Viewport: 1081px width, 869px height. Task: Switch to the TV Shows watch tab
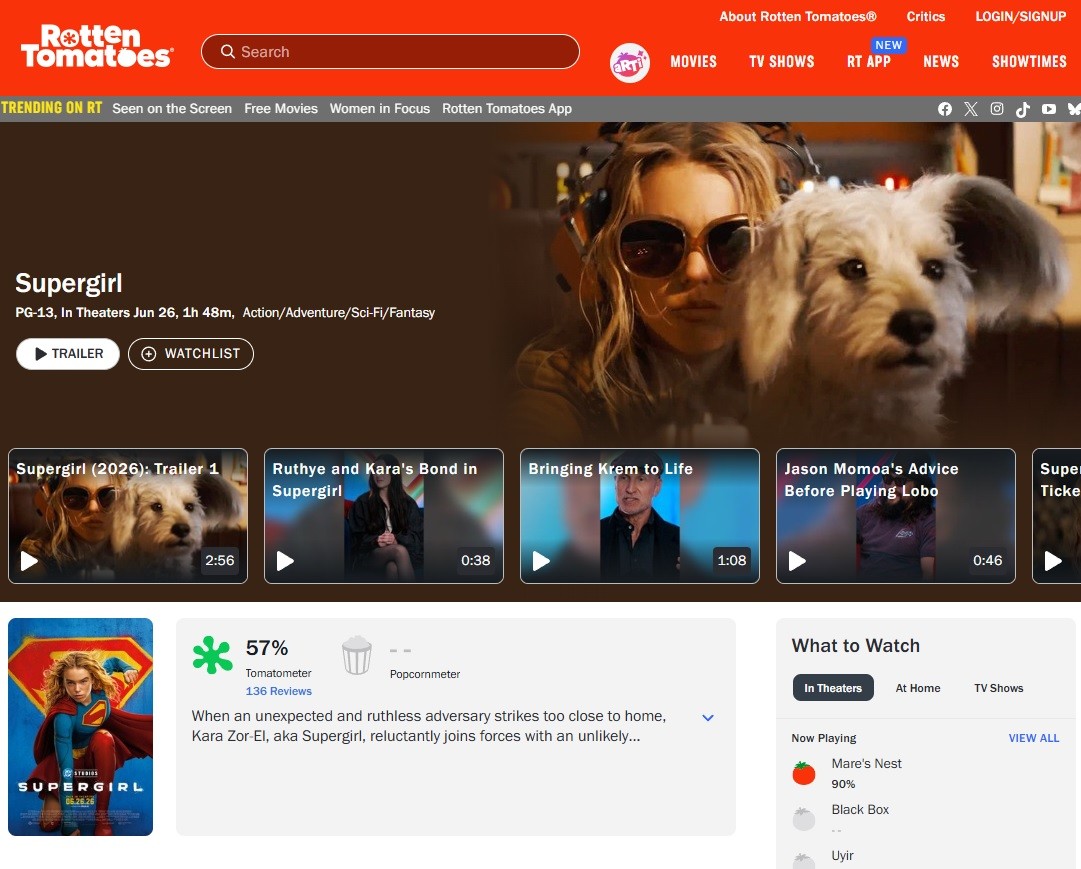[x=998, y=688]
